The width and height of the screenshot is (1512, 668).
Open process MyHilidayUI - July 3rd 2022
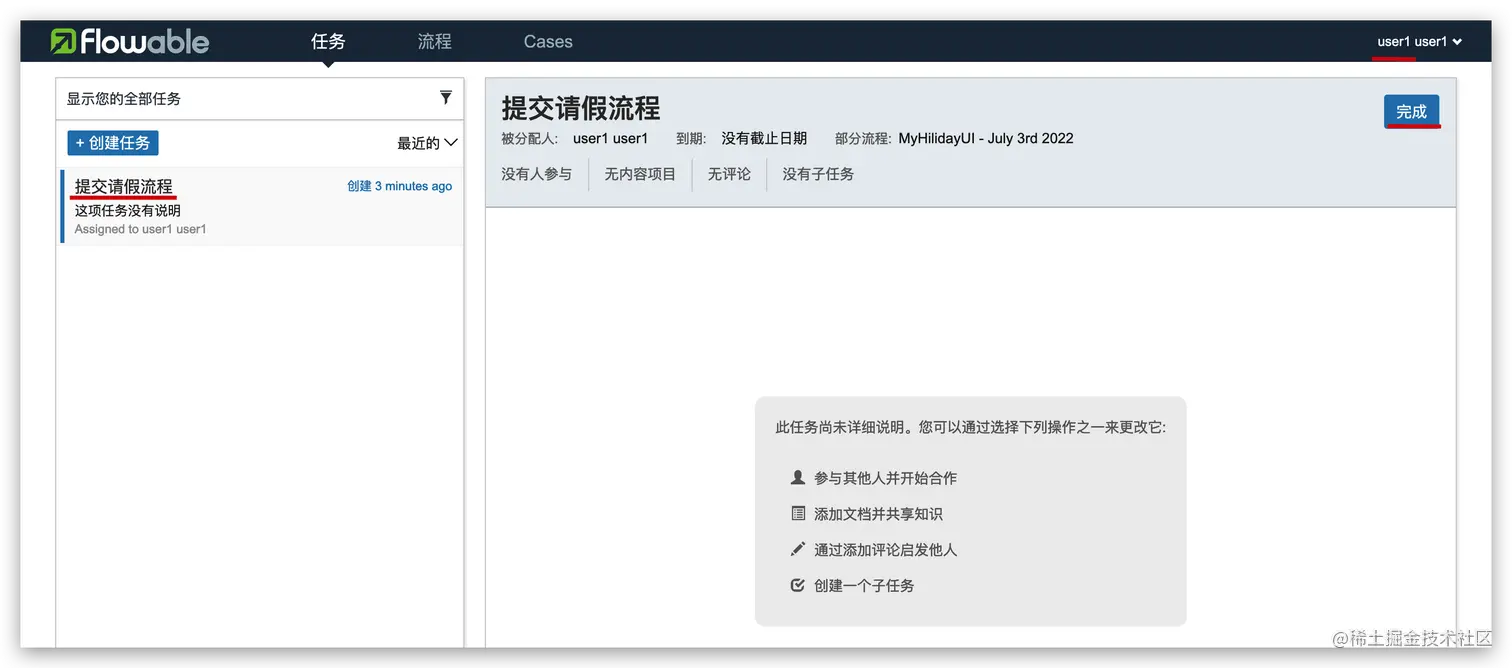point(985,138)
